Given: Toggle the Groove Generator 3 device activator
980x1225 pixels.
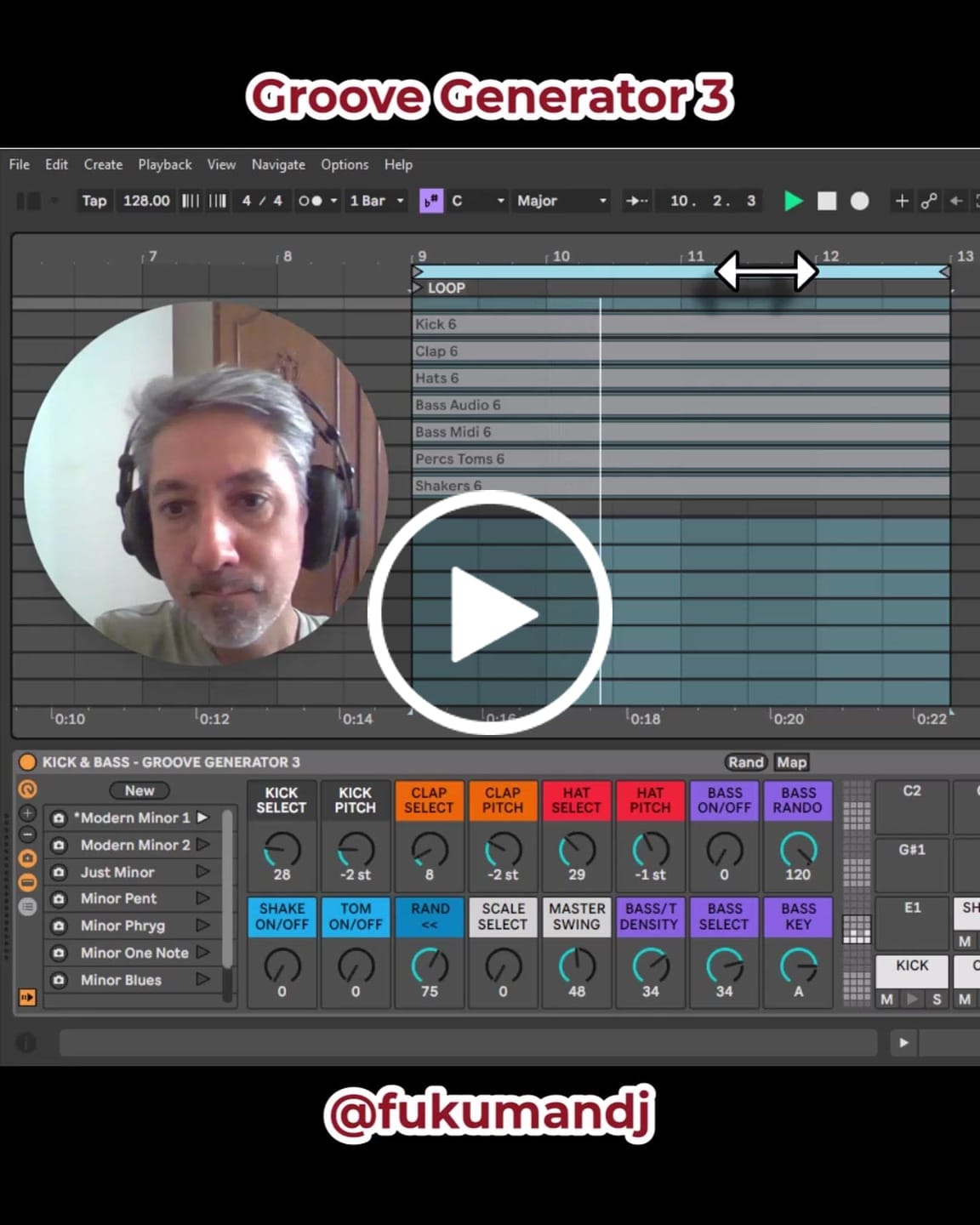Looking at the screenshot, I should (x=27, y=762).
